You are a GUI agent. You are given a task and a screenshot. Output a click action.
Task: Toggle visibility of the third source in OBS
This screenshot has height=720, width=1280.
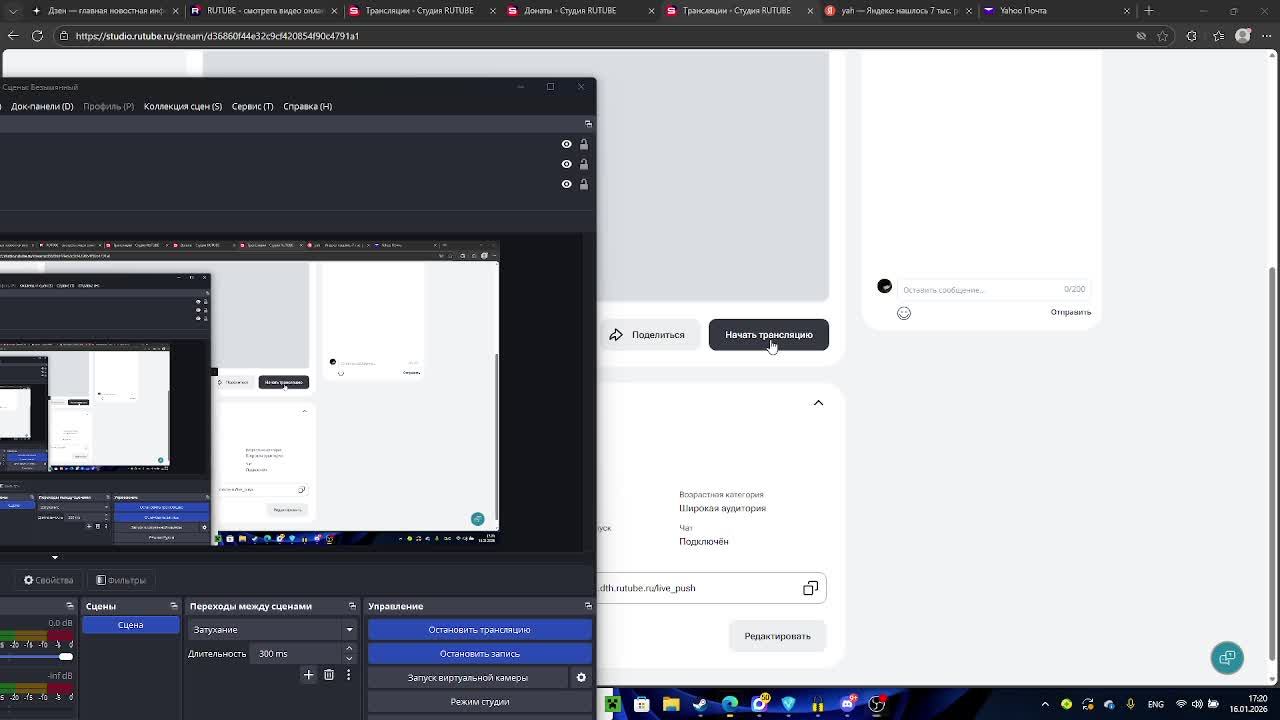566,184
